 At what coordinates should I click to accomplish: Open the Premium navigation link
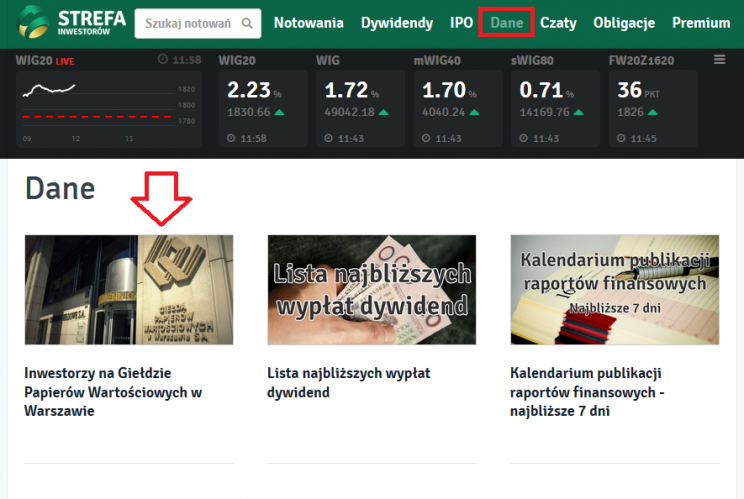click(x=701, y=23)
